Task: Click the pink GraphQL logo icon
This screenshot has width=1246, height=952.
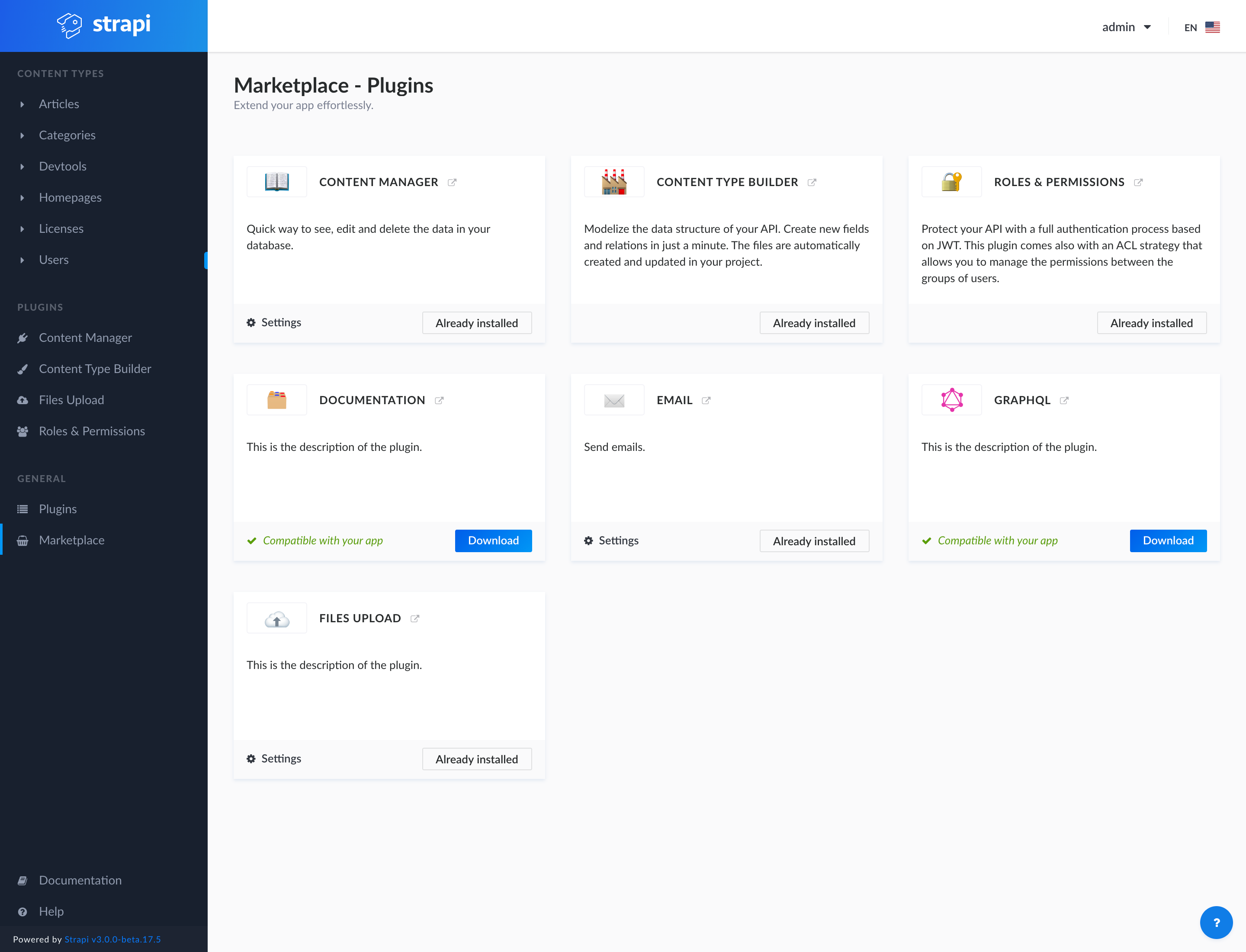Action: tap(952, 400)
